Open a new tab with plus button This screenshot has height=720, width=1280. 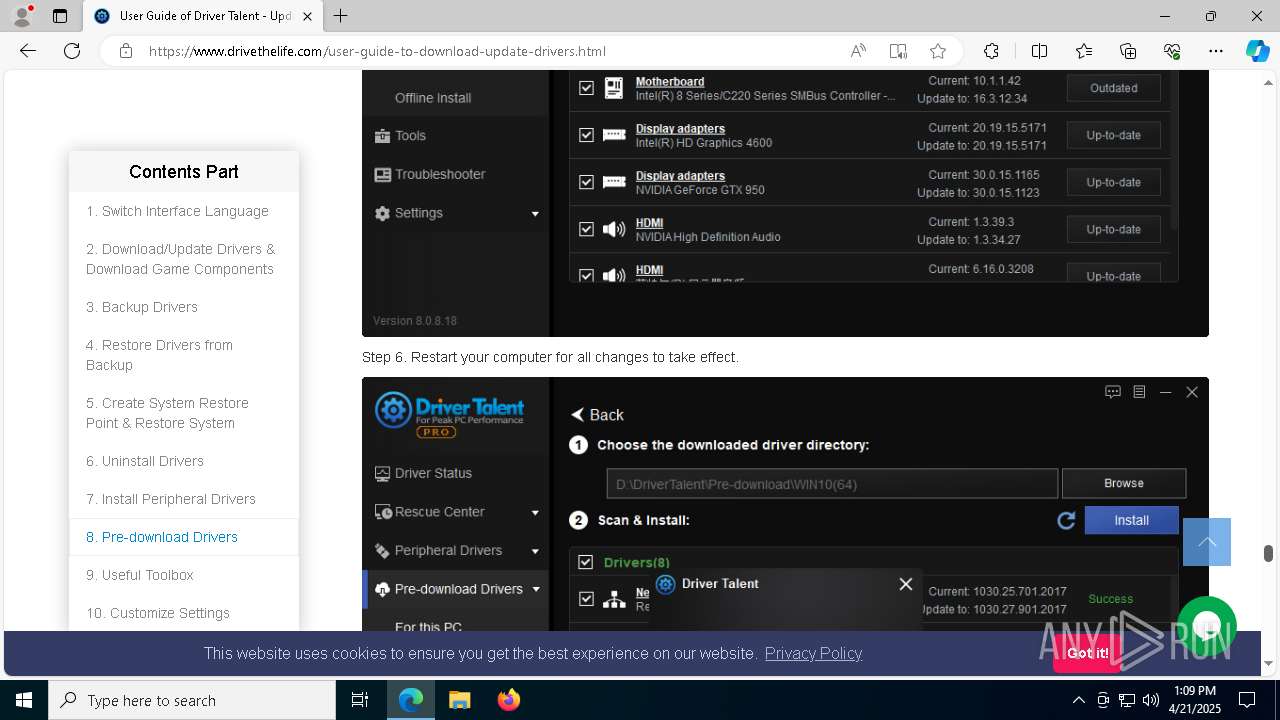coord(341,16)
